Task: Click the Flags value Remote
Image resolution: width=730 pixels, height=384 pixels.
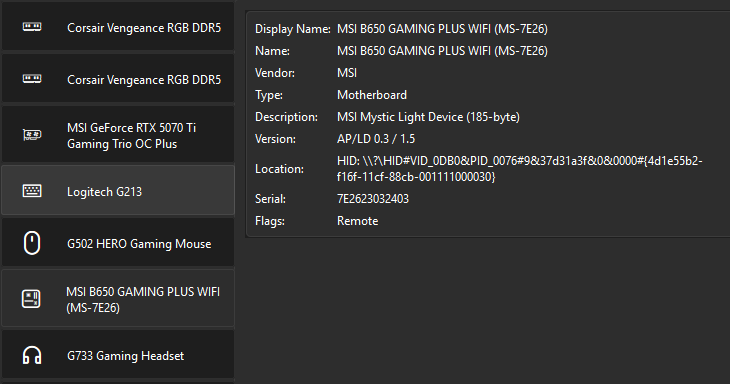Action: coord(357,221)
